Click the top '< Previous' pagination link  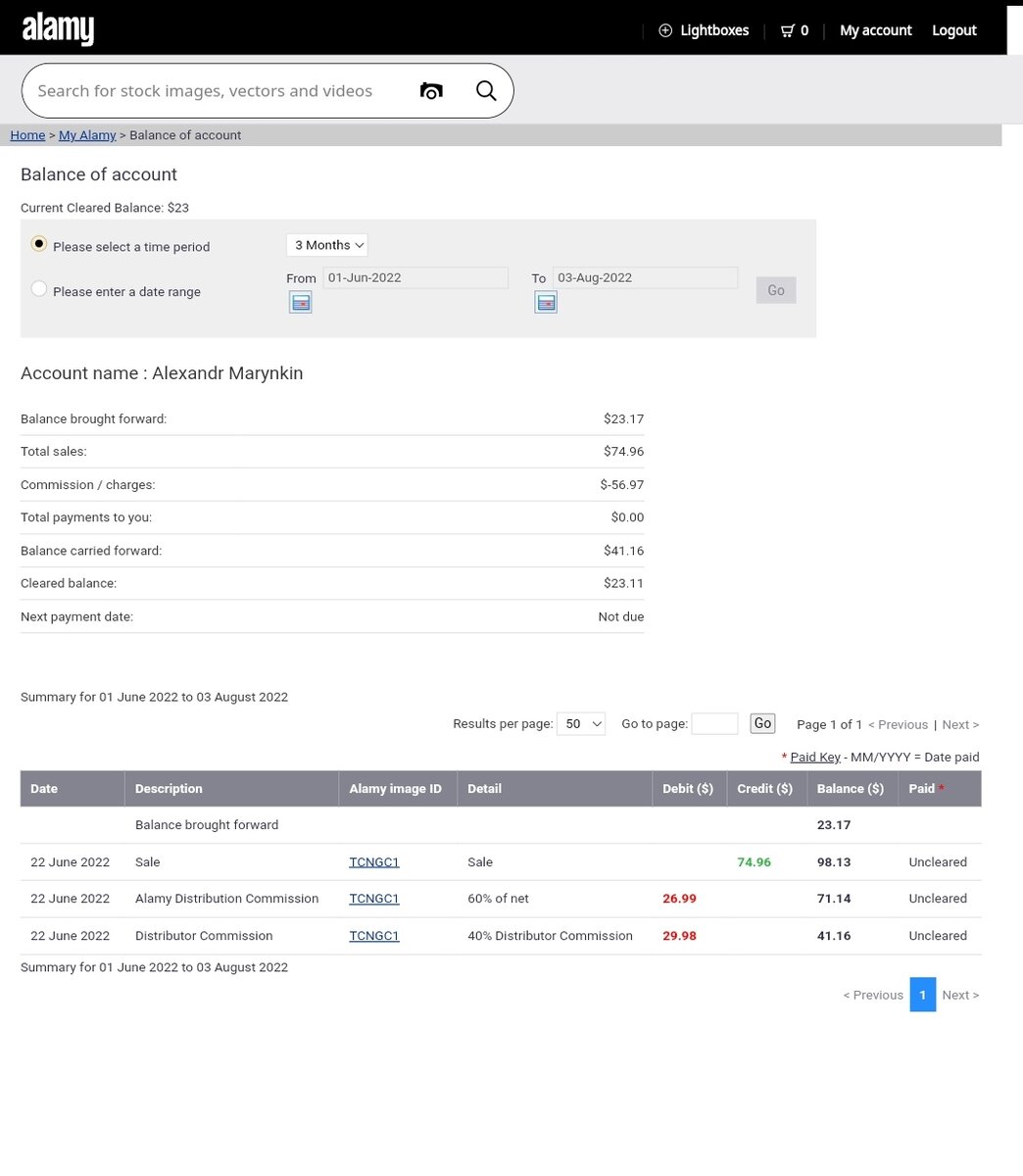(898, 724)
